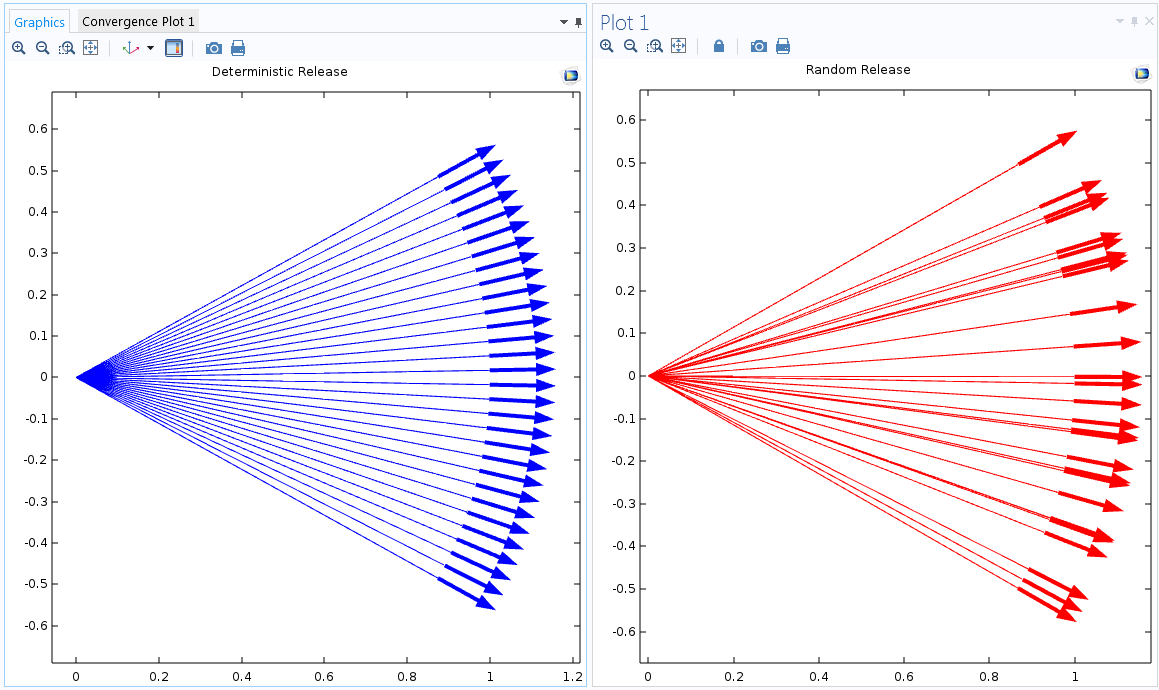This screenshot has height=690, width=1159.
Task: Take image snapshot of the Graphics window
Action: click(214, 48)
